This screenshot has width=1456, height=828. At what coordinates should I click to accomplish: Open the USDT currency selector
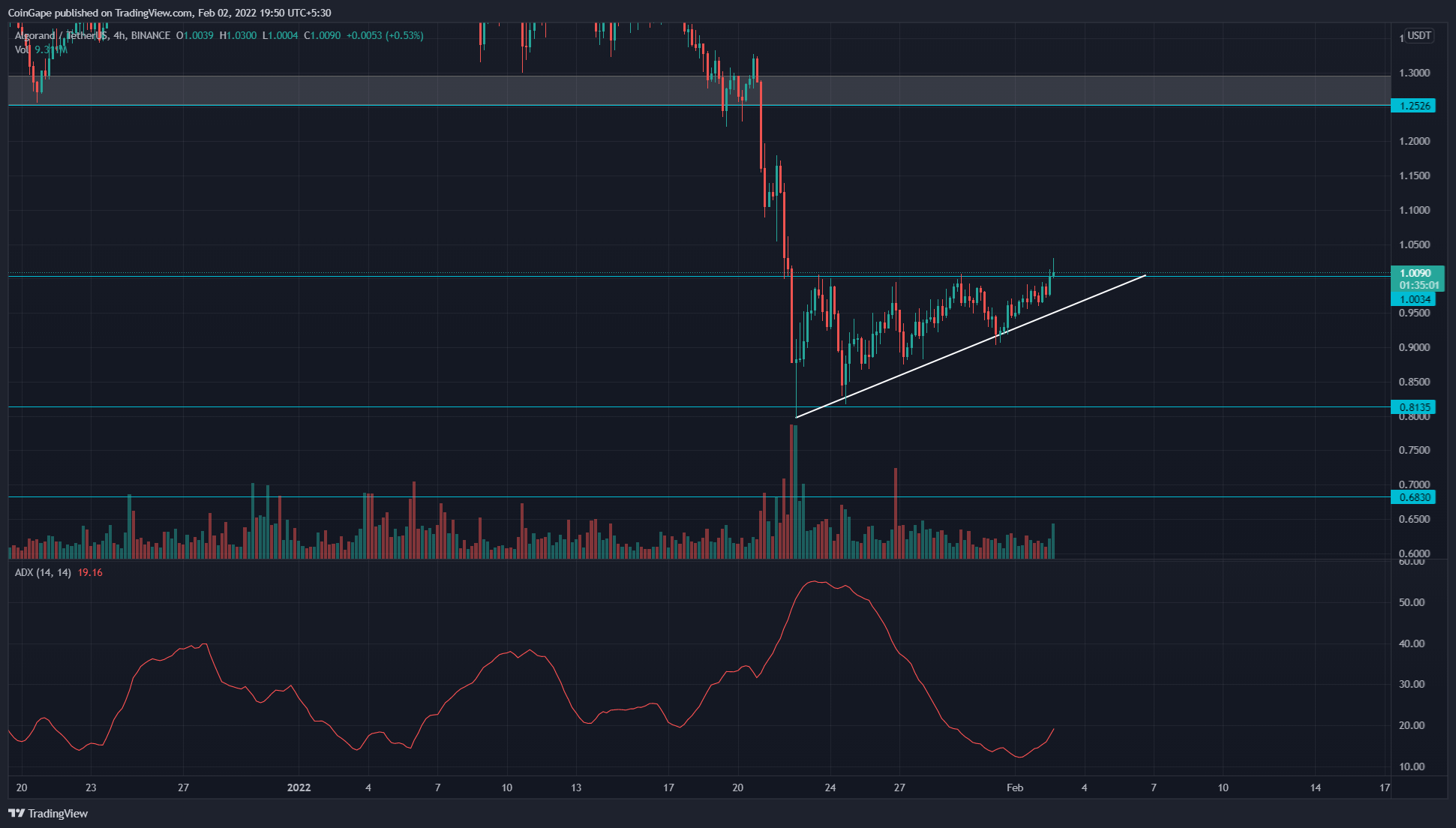(x=1418, y=35)
